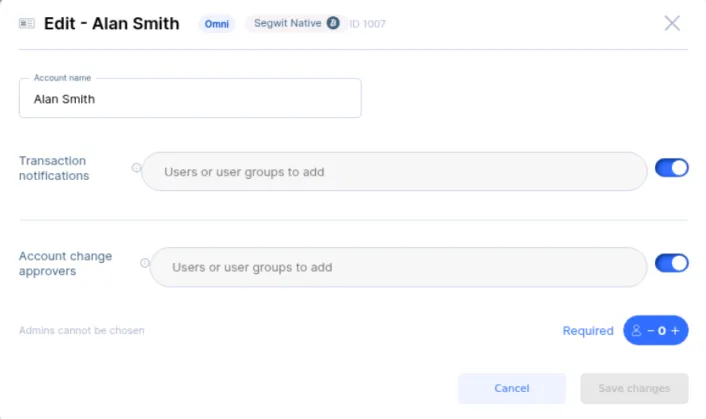Viewport: 706px width, 419px height.
Task: Click the Cancel button
Action: coord(512,388)
